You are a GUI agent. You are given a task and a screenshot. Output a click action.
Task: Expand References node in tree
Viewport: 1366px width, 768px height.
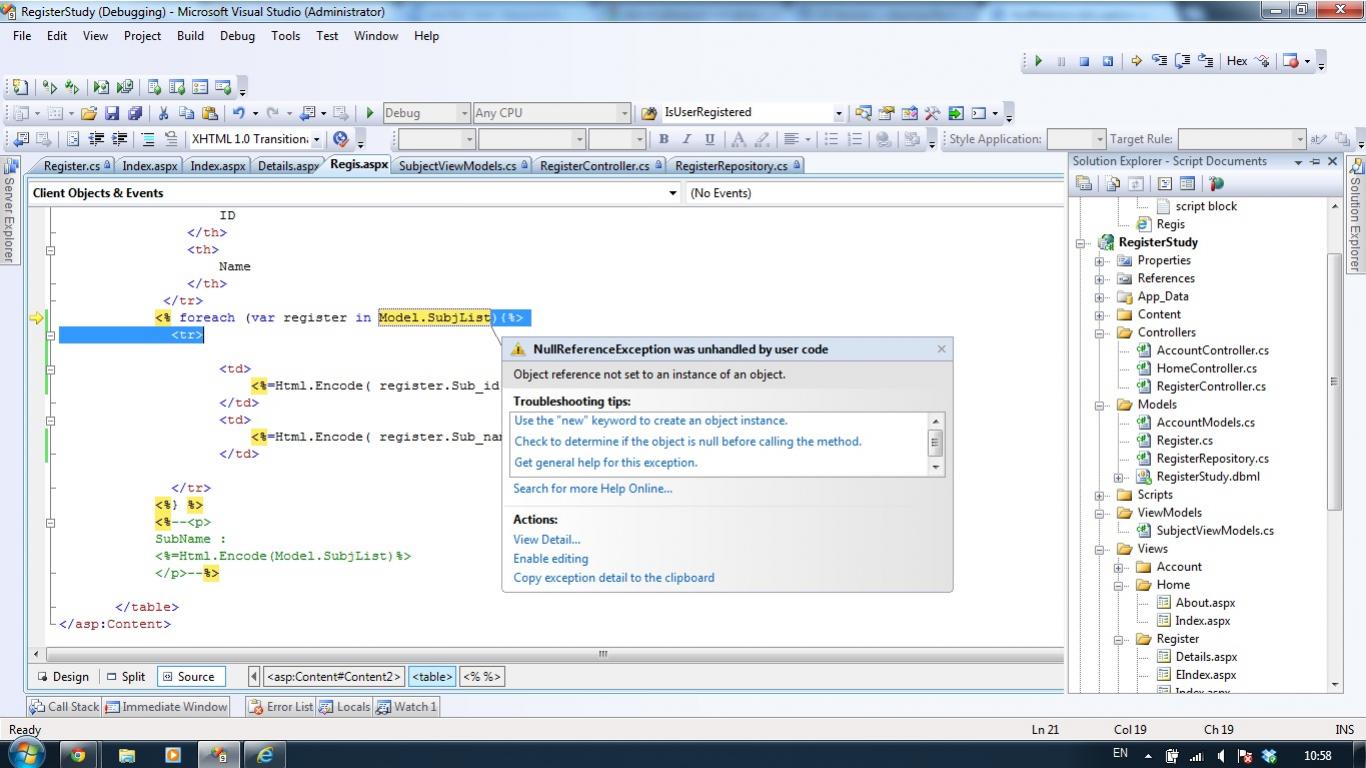coord(1099,279)
